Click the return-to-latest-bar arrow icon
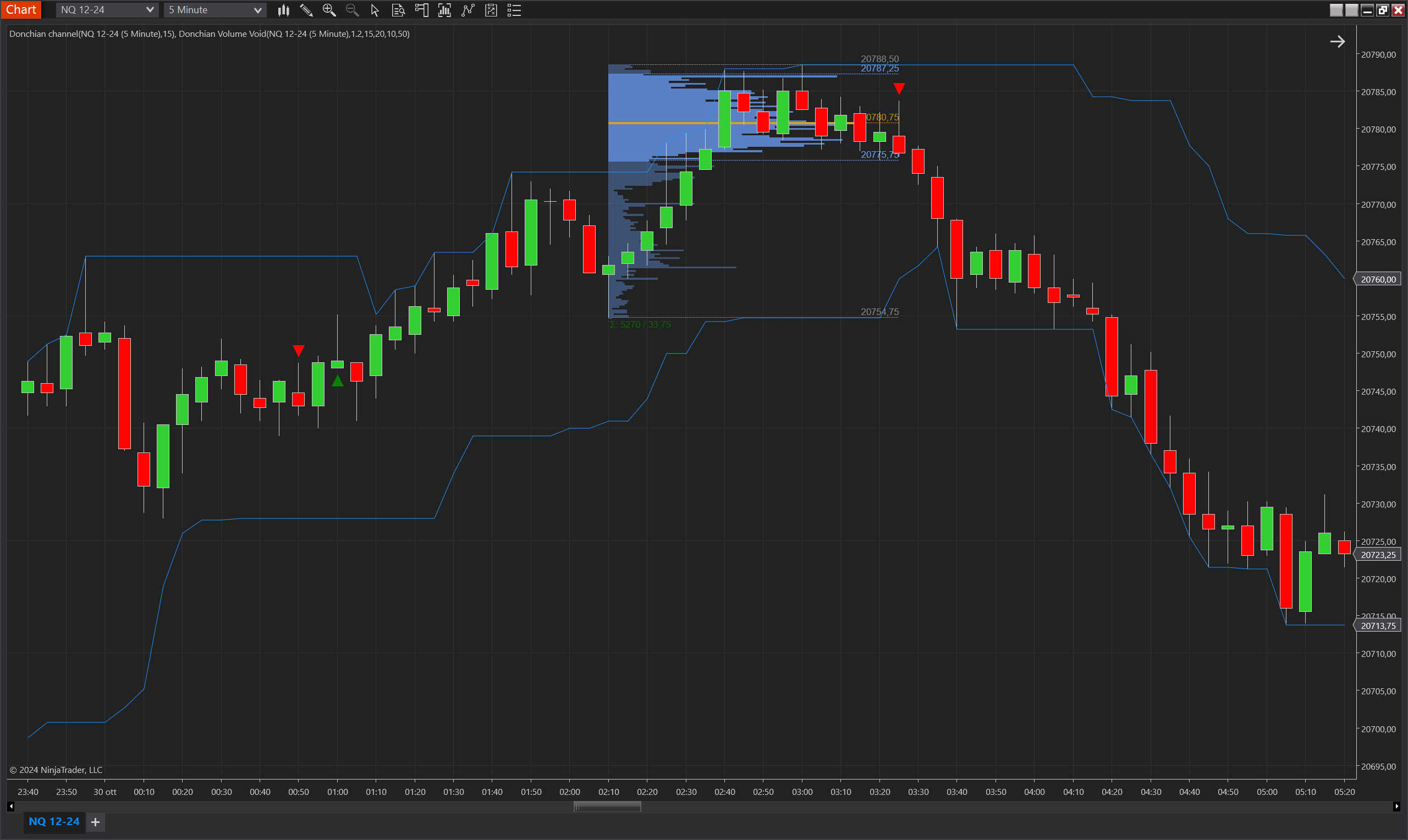Screen dimensions: 1408x840 1337,41
